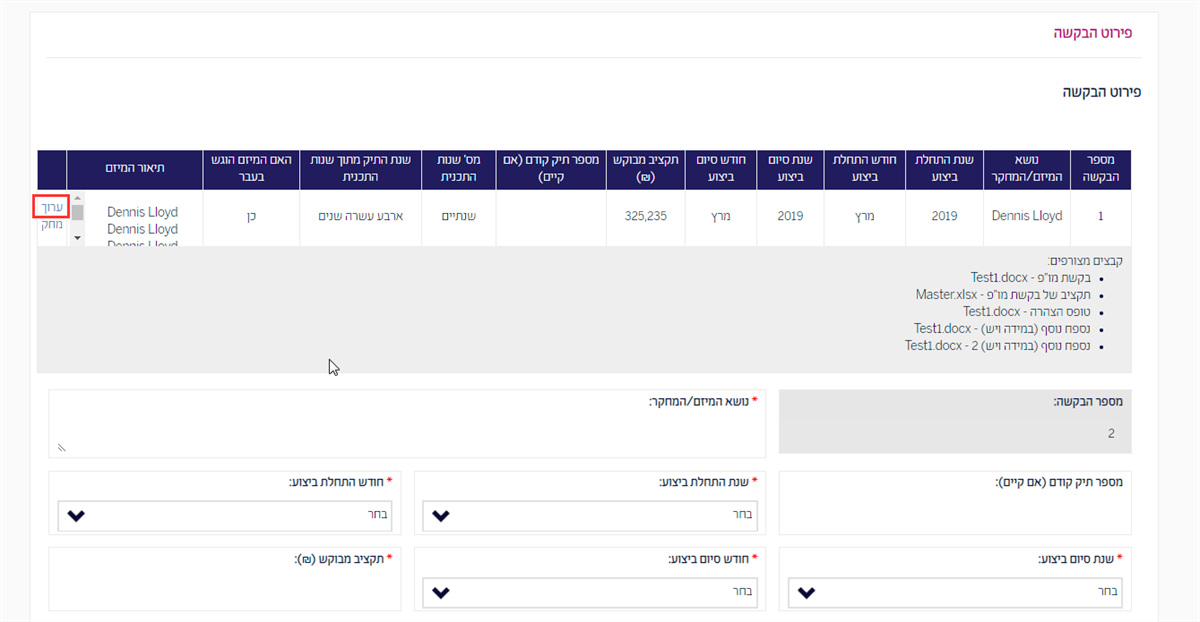Expand the חודש סיום ביצוע dropdown
Image resolution: width=1200 pixels, height=622 pixels.
tap(590, 592)
